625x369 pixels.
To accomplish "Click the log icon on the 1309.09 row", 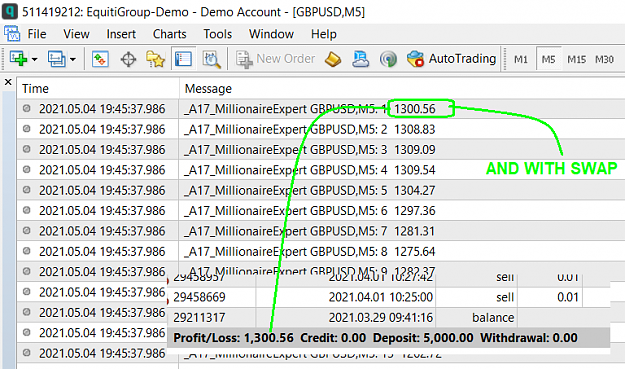I will [x=27, y=149].
